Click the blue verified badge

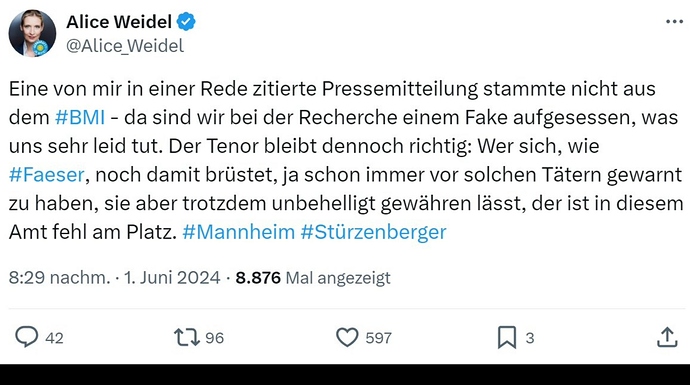(x=186, y=22)
